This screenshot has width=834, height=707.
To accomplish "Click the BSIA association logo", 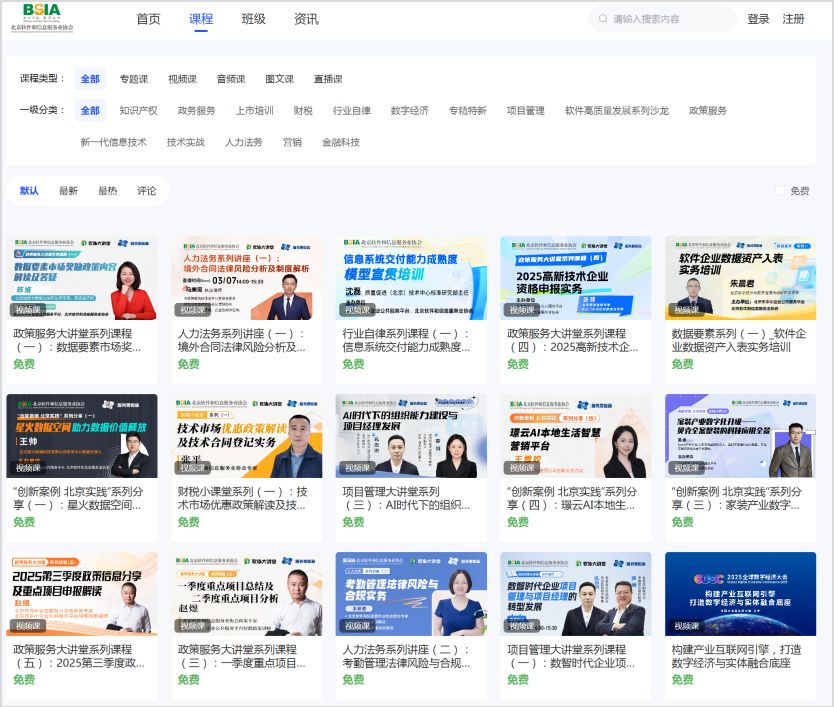I will coord(42,17).
